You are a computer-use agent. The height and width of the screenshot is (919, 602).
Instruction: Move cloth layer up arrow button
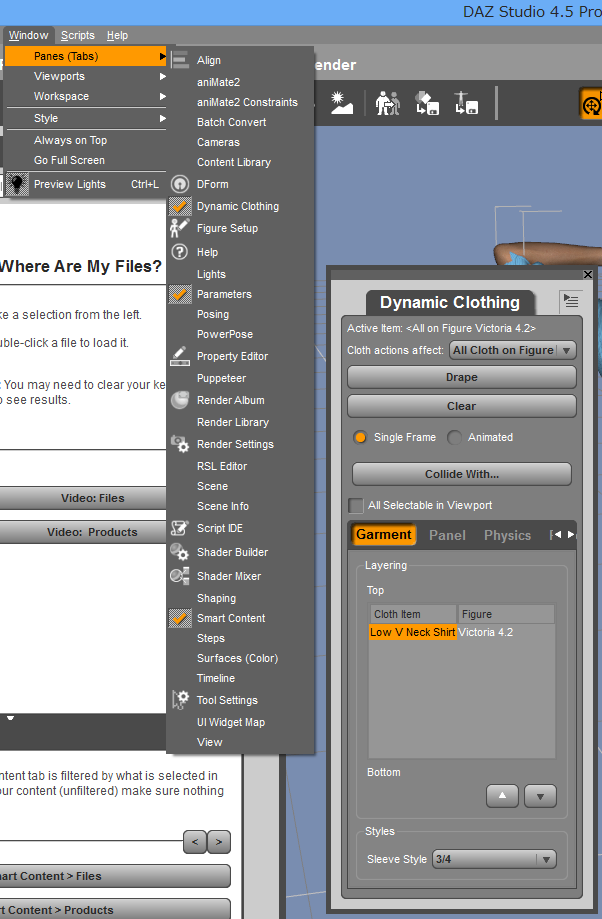pyautogui.click(x=502, y=796)
